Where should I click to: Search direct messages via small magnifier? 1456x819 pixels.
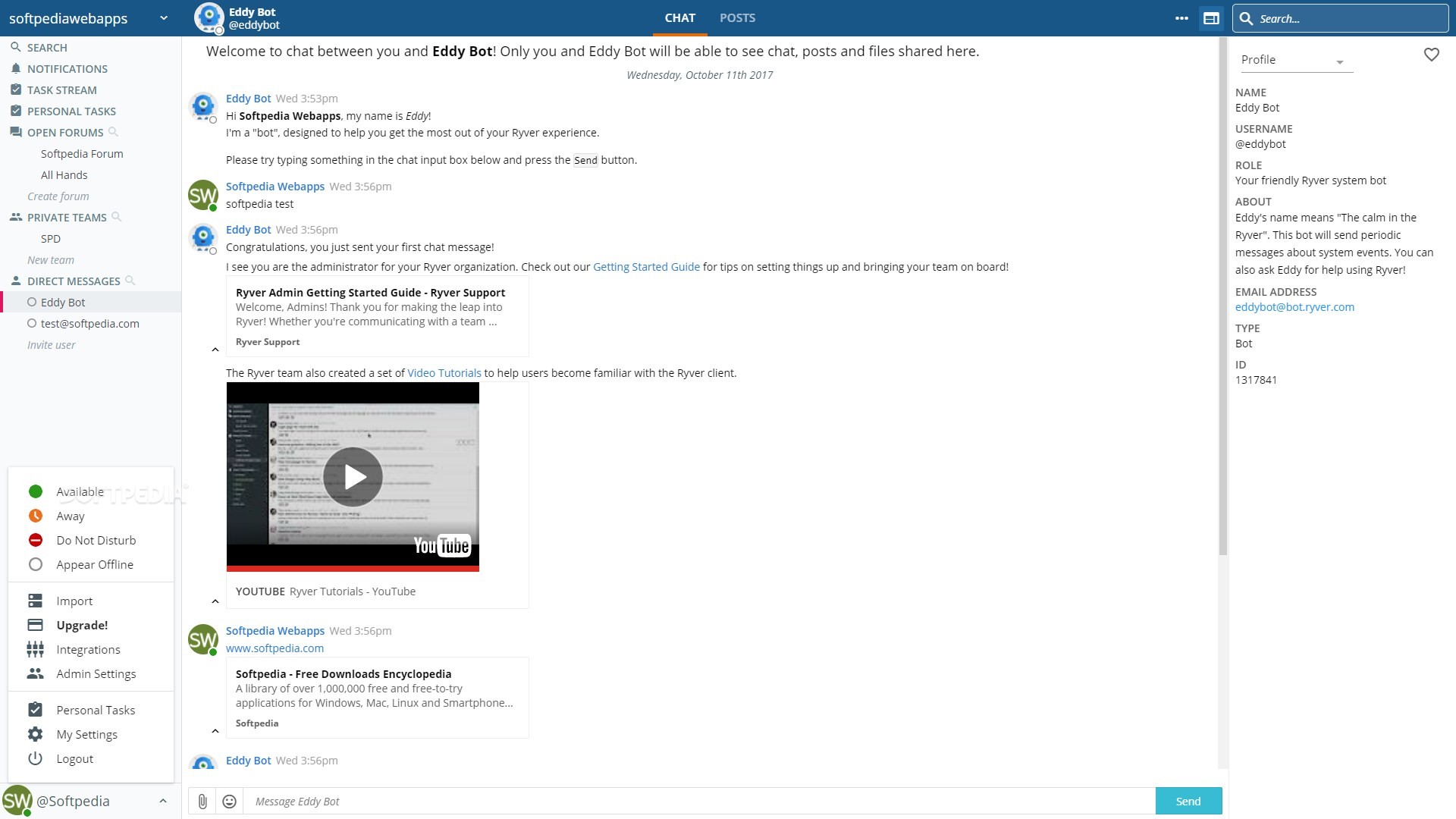click(130, 281)
